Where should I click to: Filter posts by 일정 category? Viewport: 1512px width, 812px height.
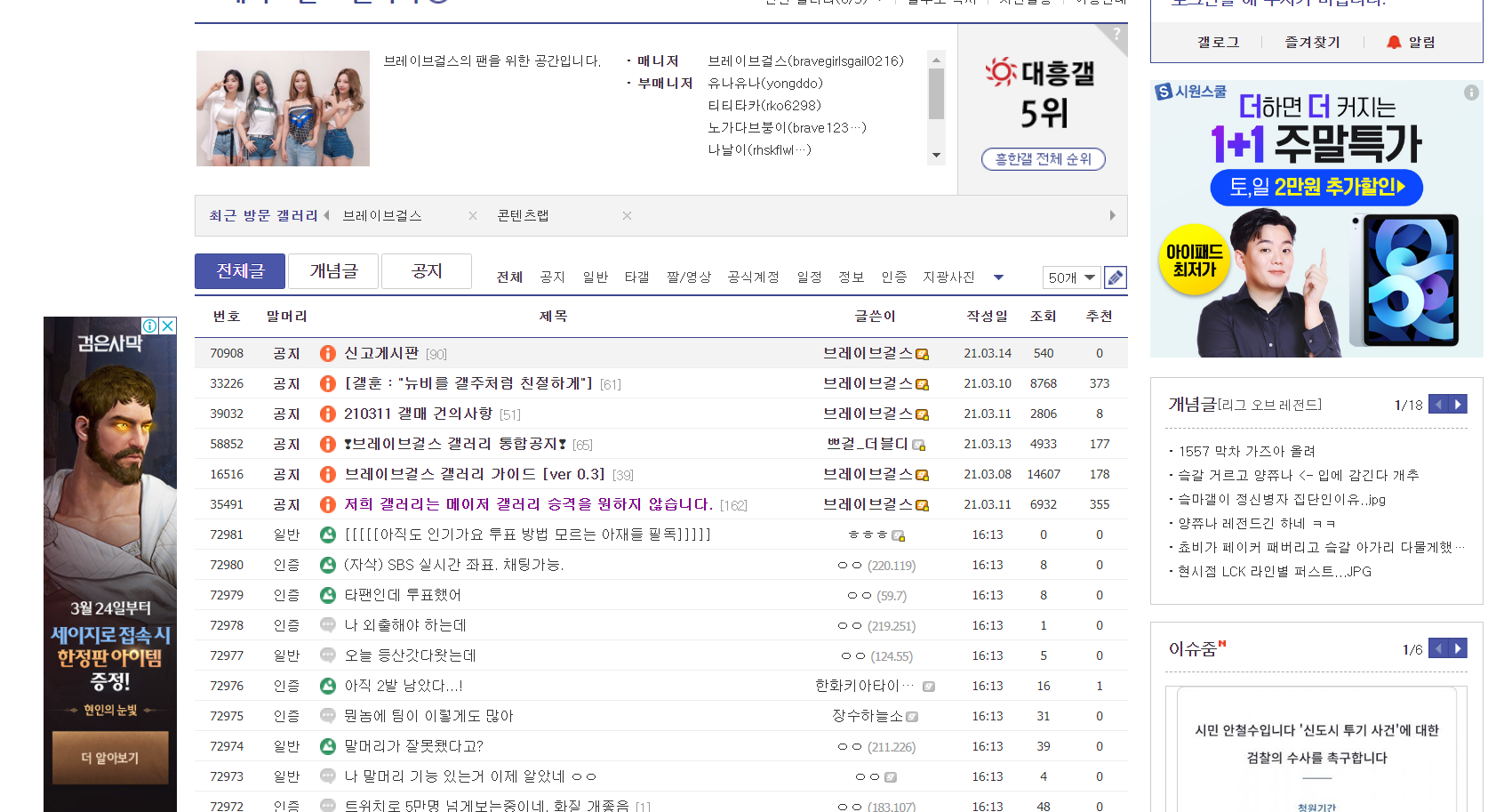coord(809,277)
